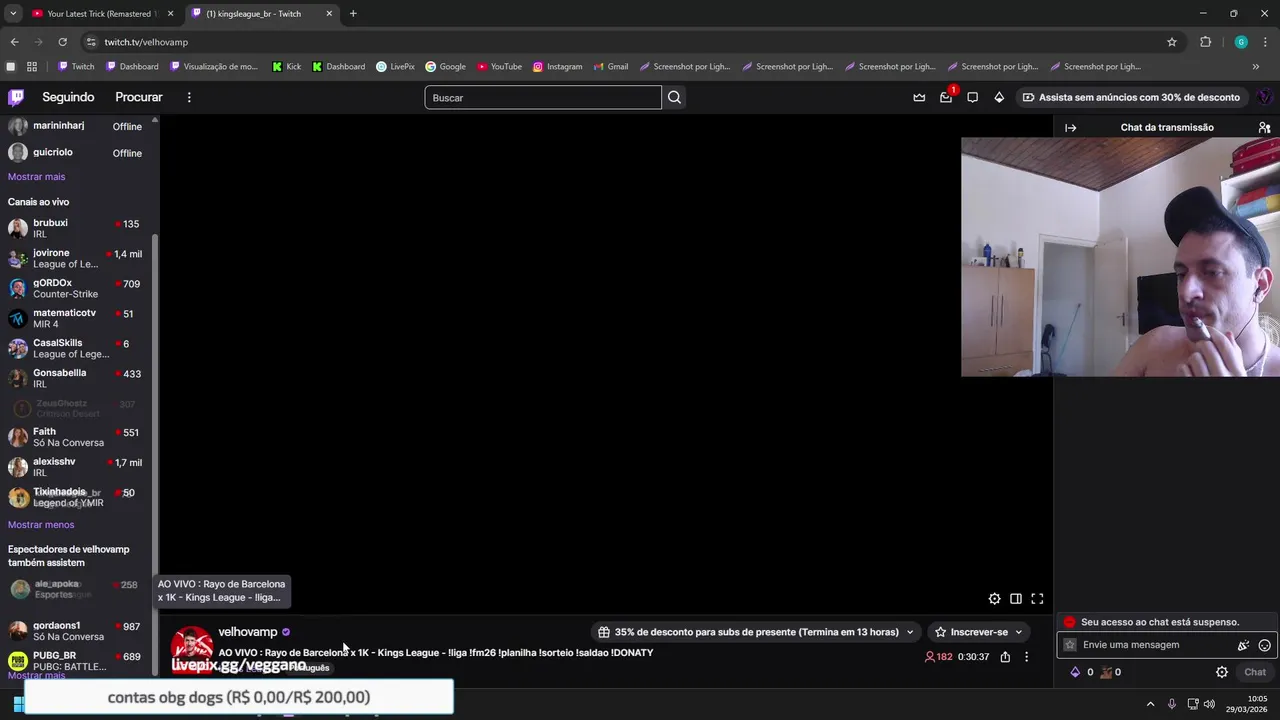This screenshot has width=1280, height=720.
Task: Open the emote picker smiley icon
Action: click(x=1265, y=645)
